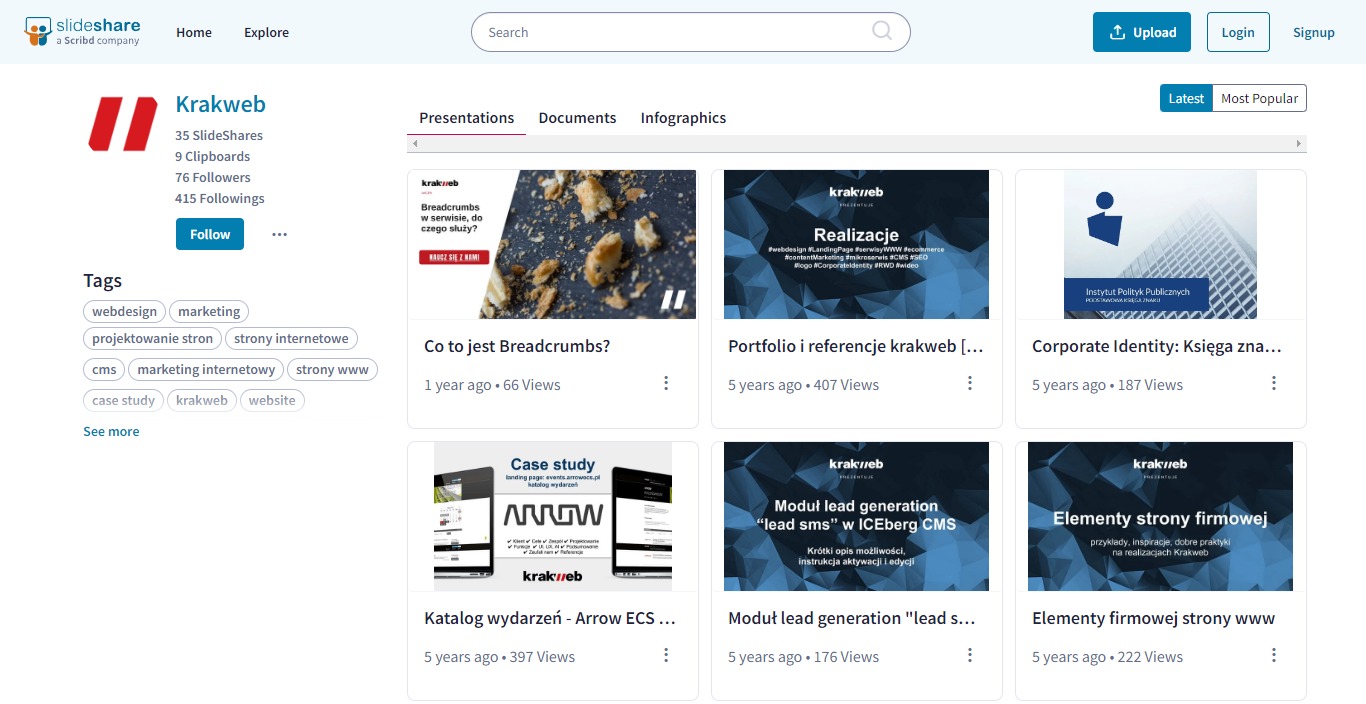Expand tags with See more

click(x=111, y=431)
